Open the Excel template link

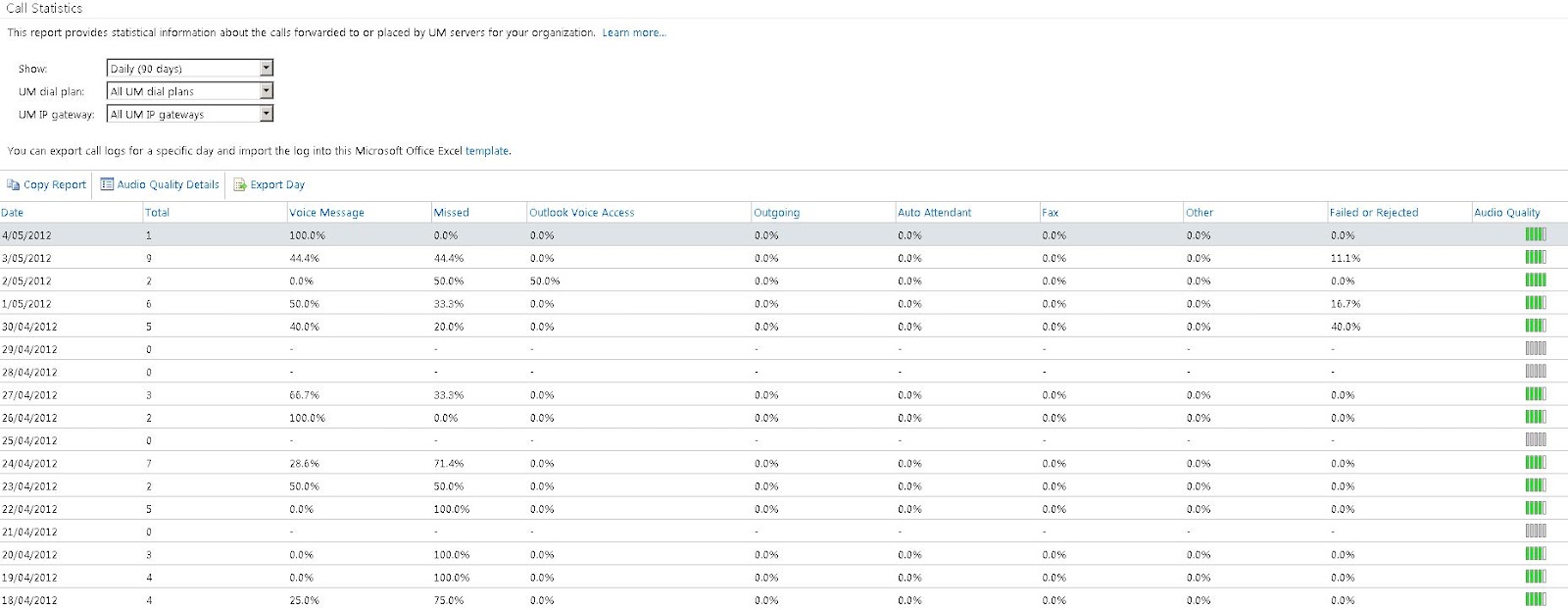tap(487, 151)
